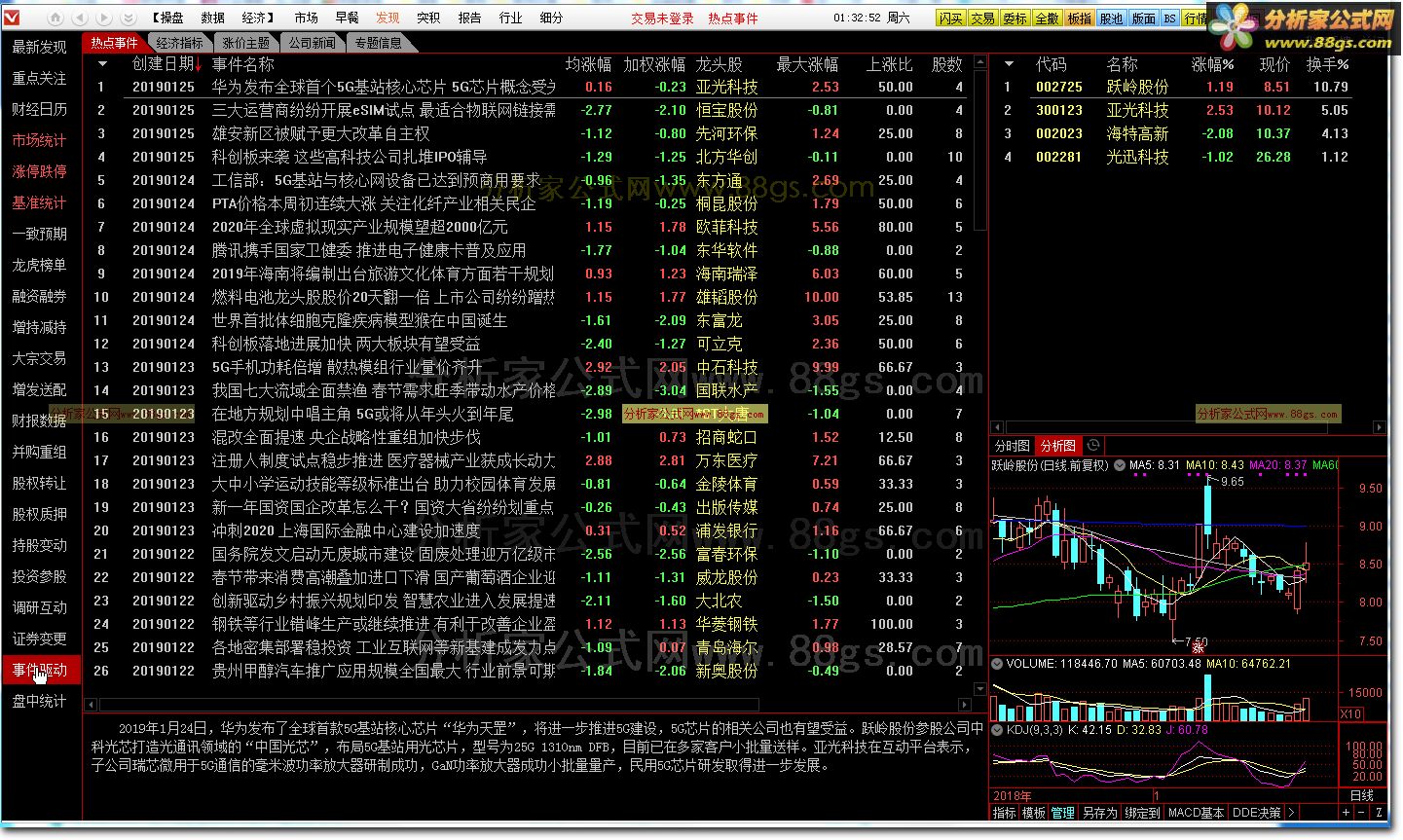This screenshot has height=840, width=1403.
Task: Open 涨停跌停 in the left sidebar
Action: click(x=40, y=171)
